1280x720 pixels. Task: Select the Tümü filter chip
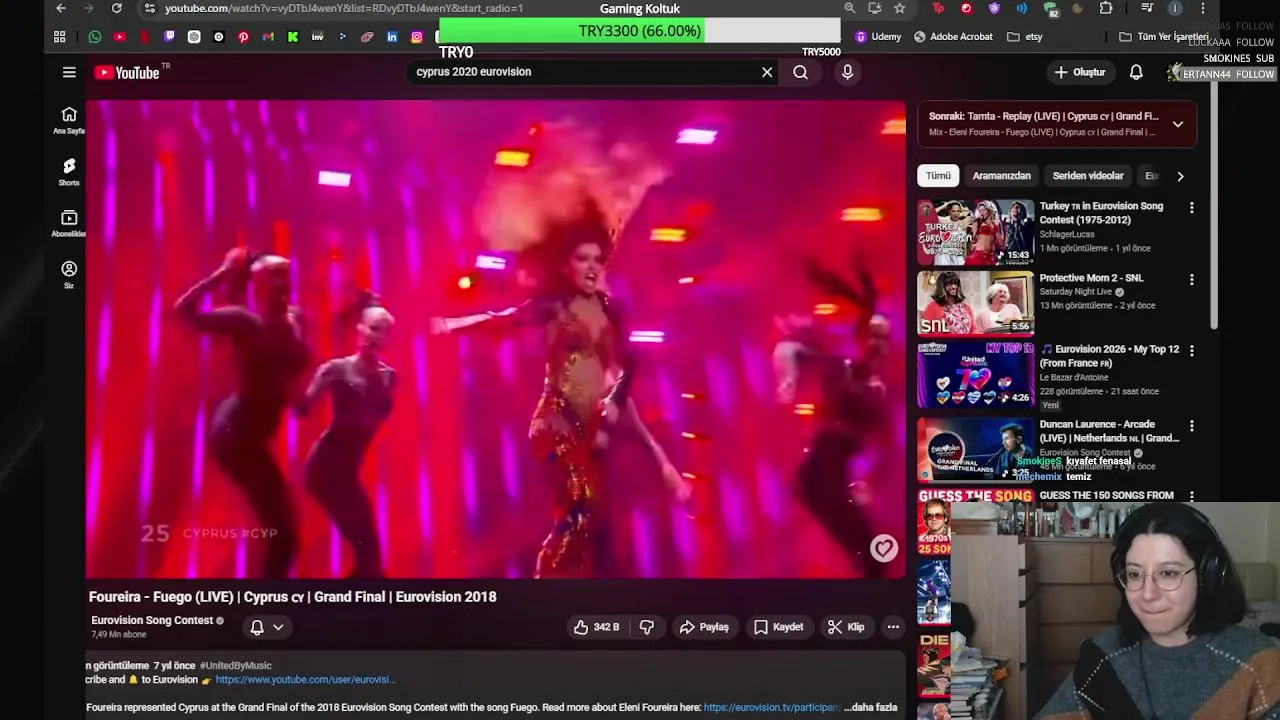coord(938,176)
